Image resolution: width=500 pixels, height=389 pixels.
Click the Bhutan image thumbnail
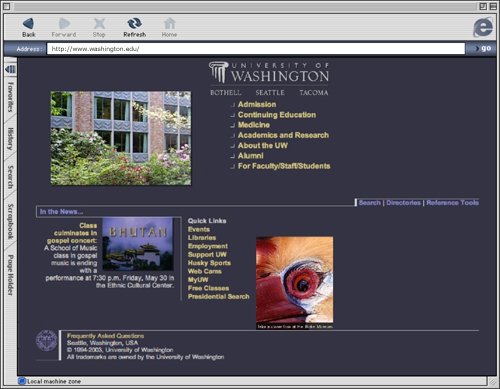click(138, 244)
